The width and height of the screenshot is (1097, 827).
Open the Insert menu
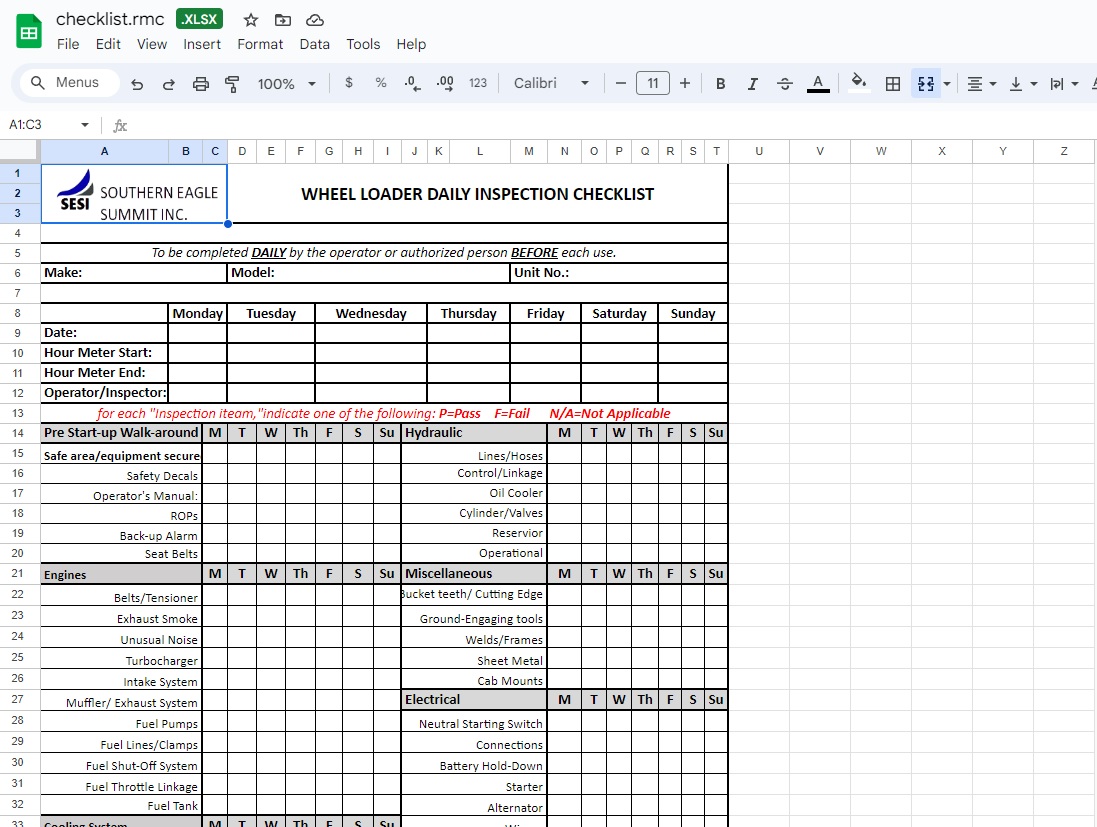201,44
